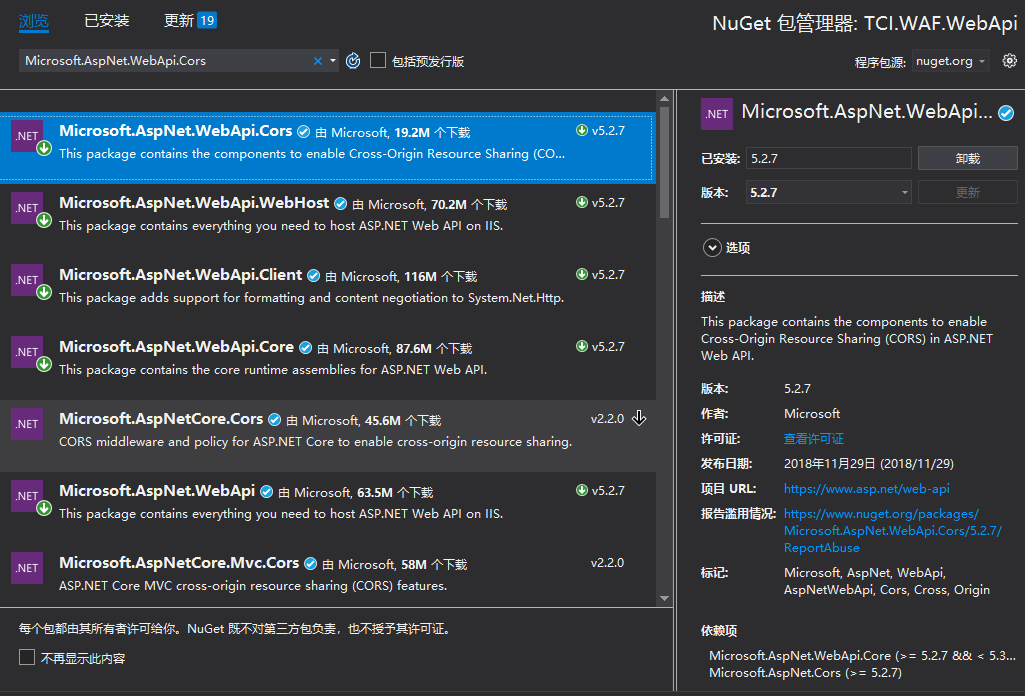Image resolution: width=1025 pixels, height=696 pixels.
Task: Click the verified badge on Microsoft.AspNet.WebApi.Cors
Action: point(302,130)
